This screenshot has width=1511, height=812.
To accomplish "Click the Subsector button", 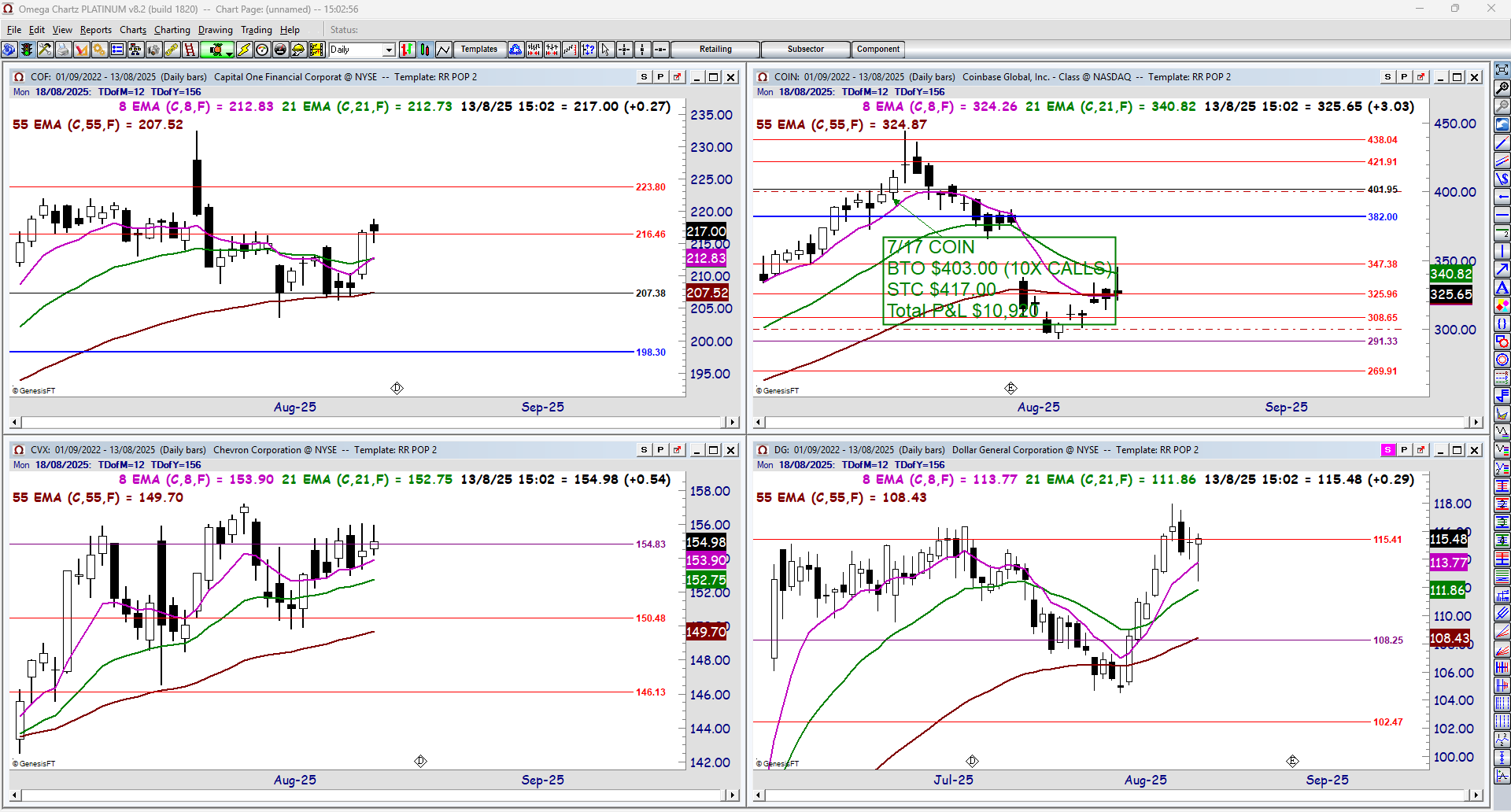I will pyautogui.click(x=806, y=50).
